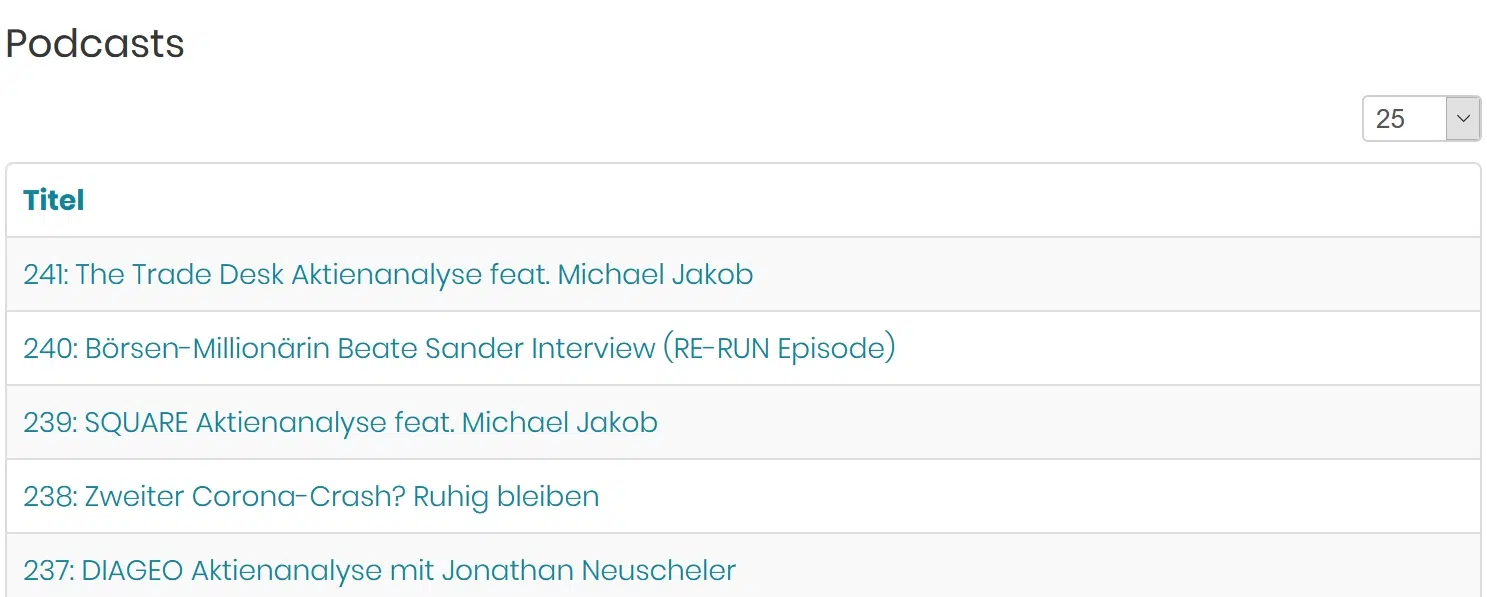Click the number 25 in the combo box
1487x597 pixels.
(x=1390, y=119)
